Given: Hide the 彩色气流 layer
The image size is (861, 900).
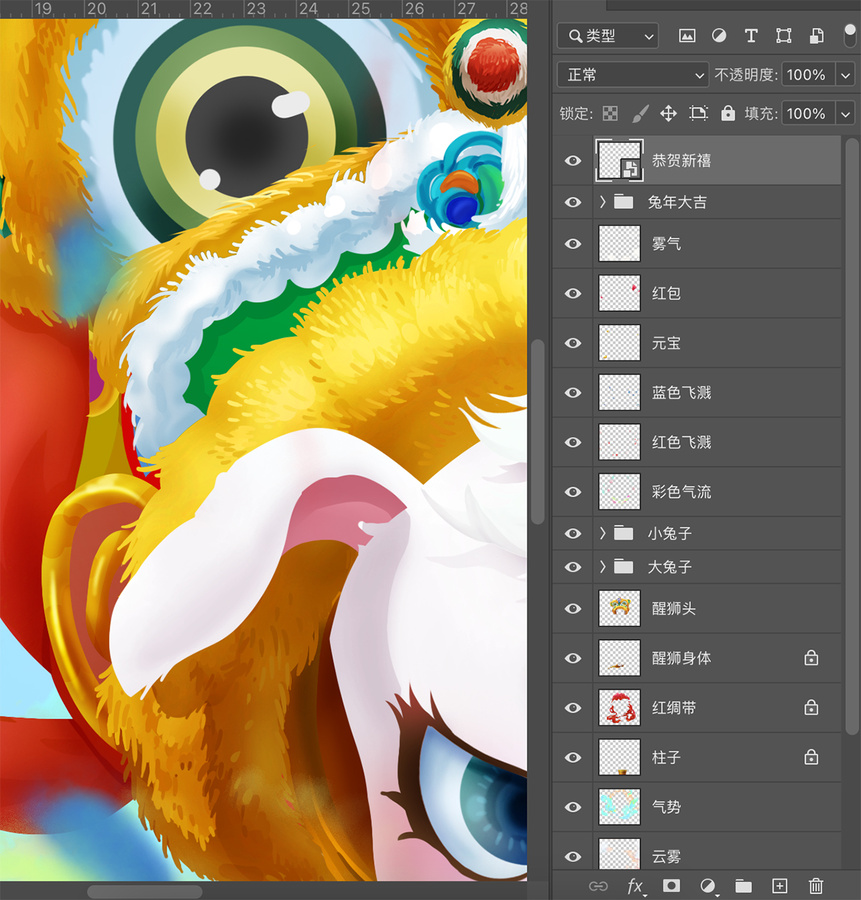Looking at the screenshot, I should pos(573,492).
